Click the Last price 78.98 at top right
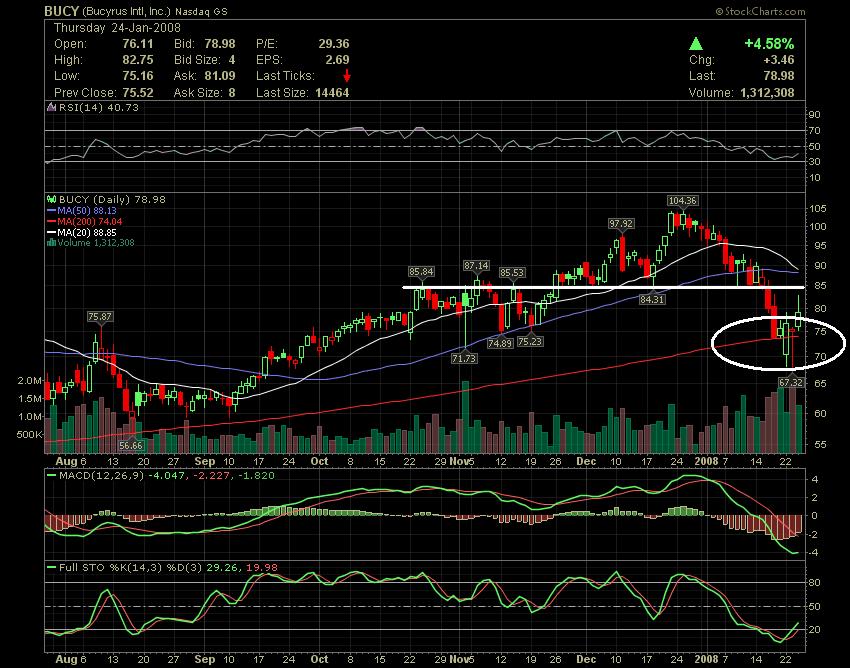This screenshot has width=850, height=668. click(778, 76)
